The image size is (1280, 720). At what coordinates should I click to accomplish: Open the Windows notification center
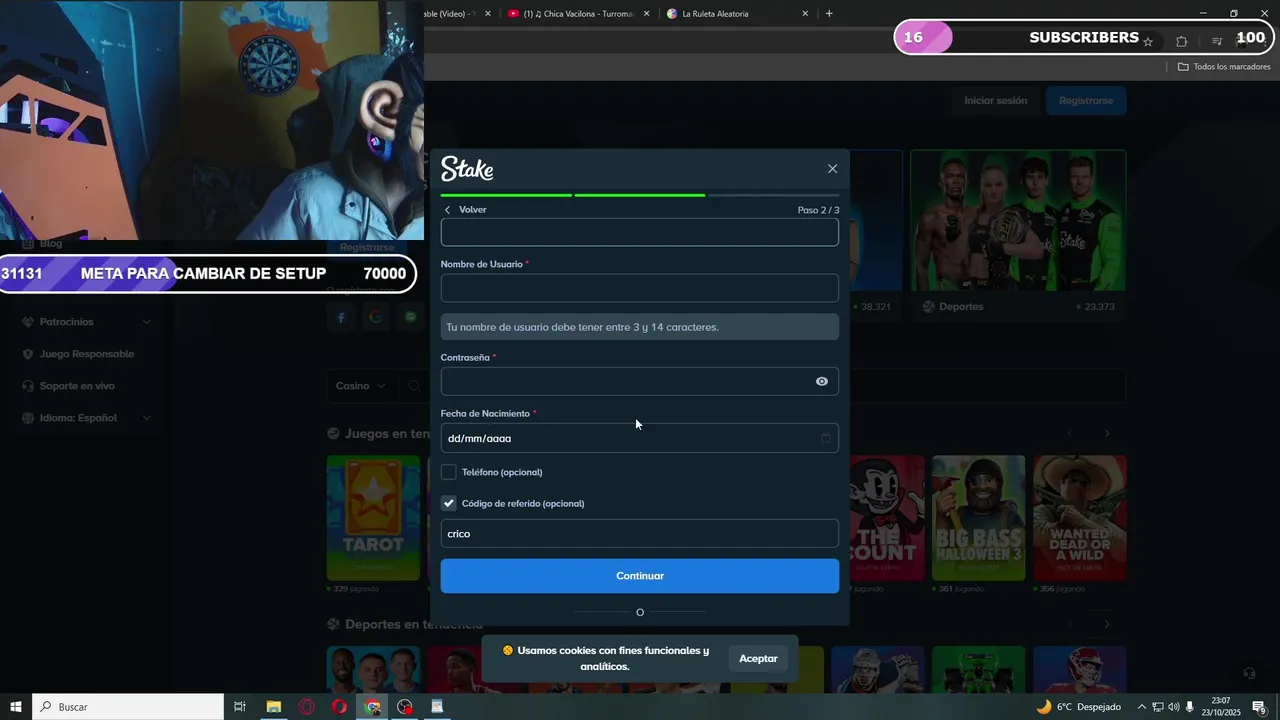pos(1259,707)
